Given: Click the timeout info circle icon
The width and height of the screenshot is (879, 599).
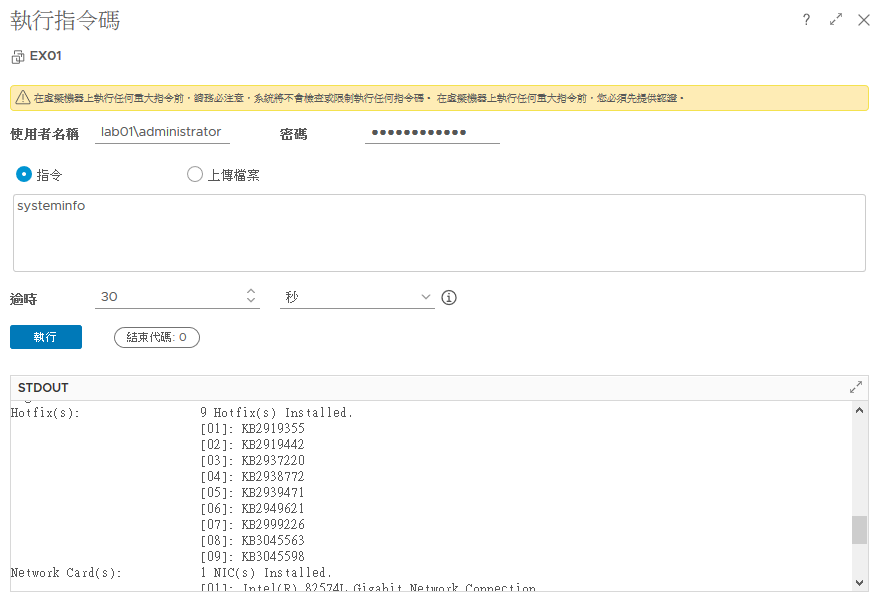Looking at the screenshot, I should point(449,297).
